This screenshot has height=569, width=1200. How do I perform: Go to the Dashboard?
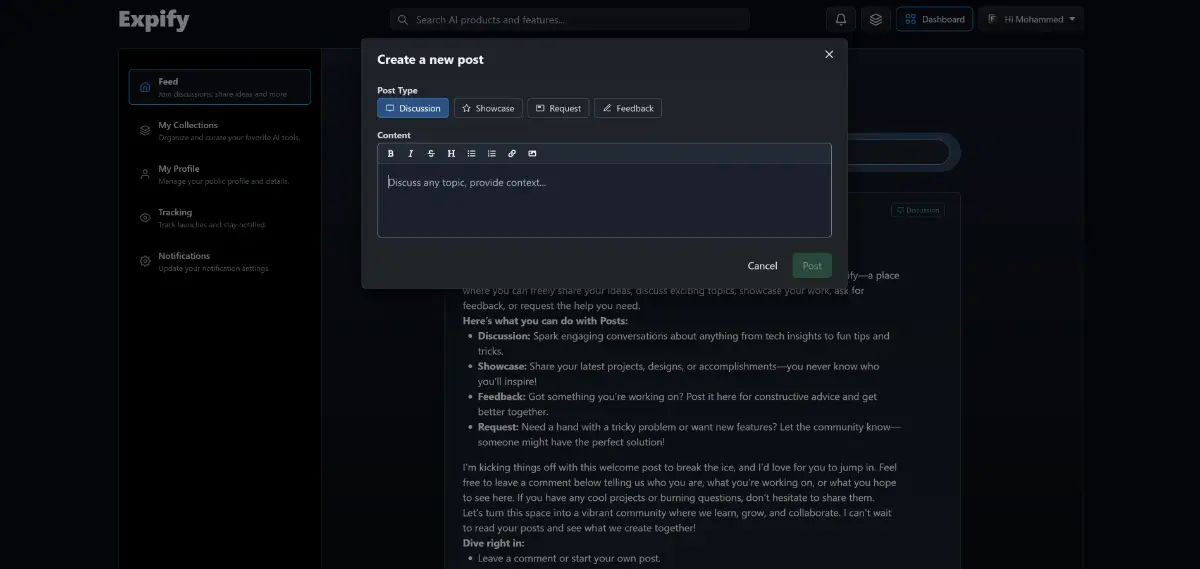tap(934, 19)
